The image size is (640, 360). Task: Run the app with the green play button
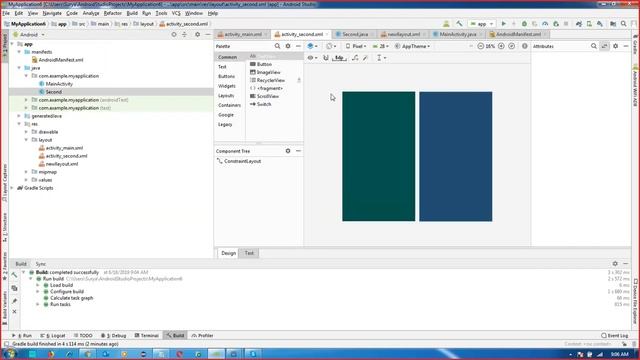pos(504,24)
